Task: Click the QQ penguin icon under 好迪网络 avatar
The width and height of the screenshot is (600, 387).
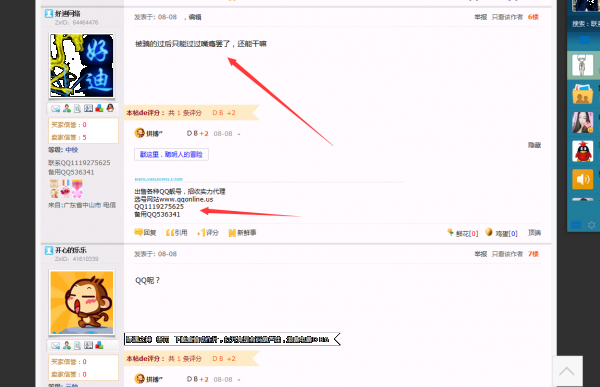Action: (110, 109)
